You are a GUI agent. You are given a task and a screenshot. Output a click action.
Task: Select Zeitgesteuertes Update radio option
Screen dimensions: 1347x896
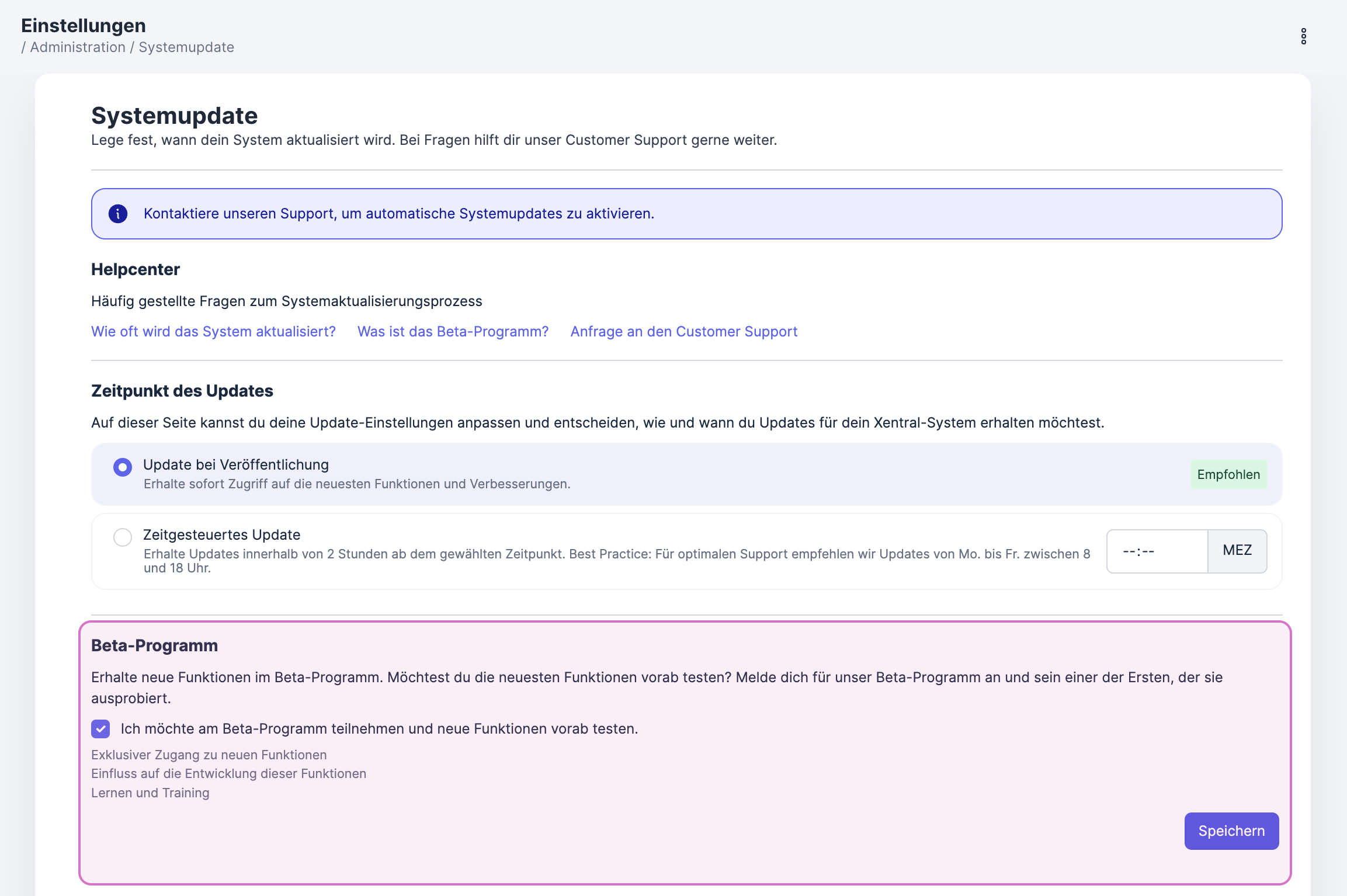point(123,537)
